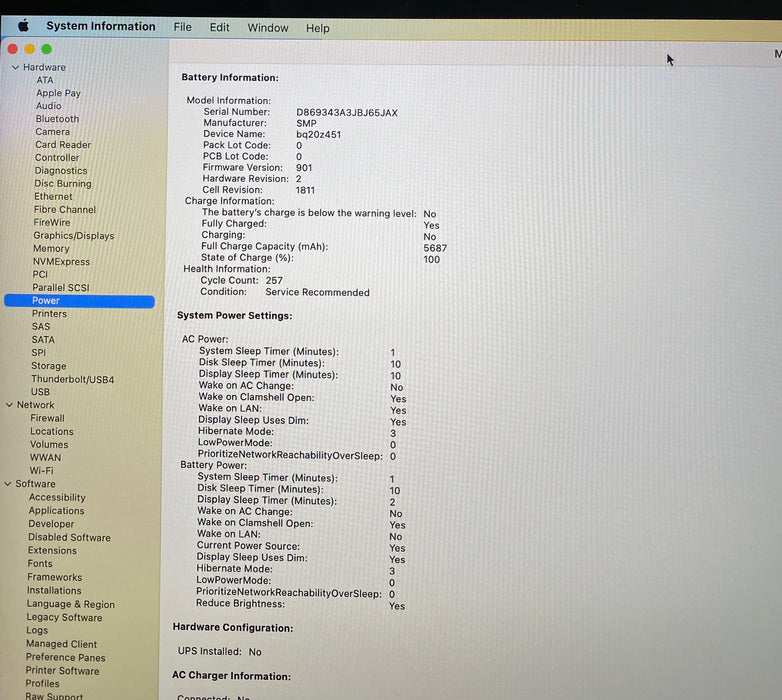Close the window with red button

click(13, 49)
